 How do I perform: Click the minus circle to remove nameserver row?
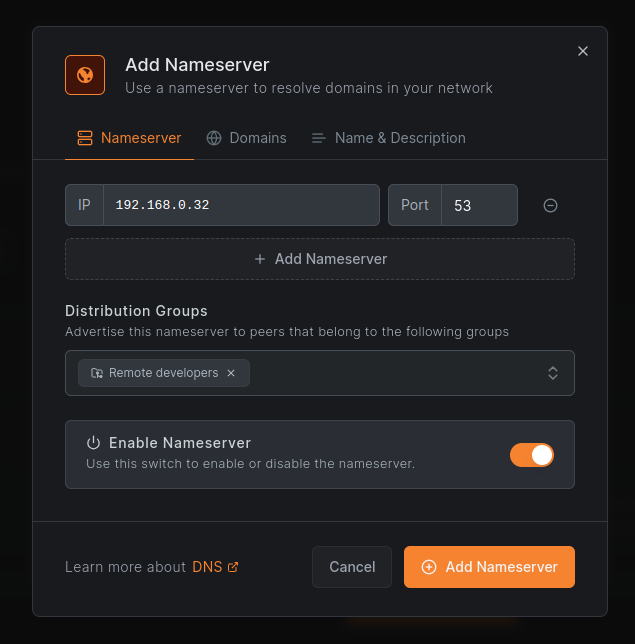click(x=550, y=205)
